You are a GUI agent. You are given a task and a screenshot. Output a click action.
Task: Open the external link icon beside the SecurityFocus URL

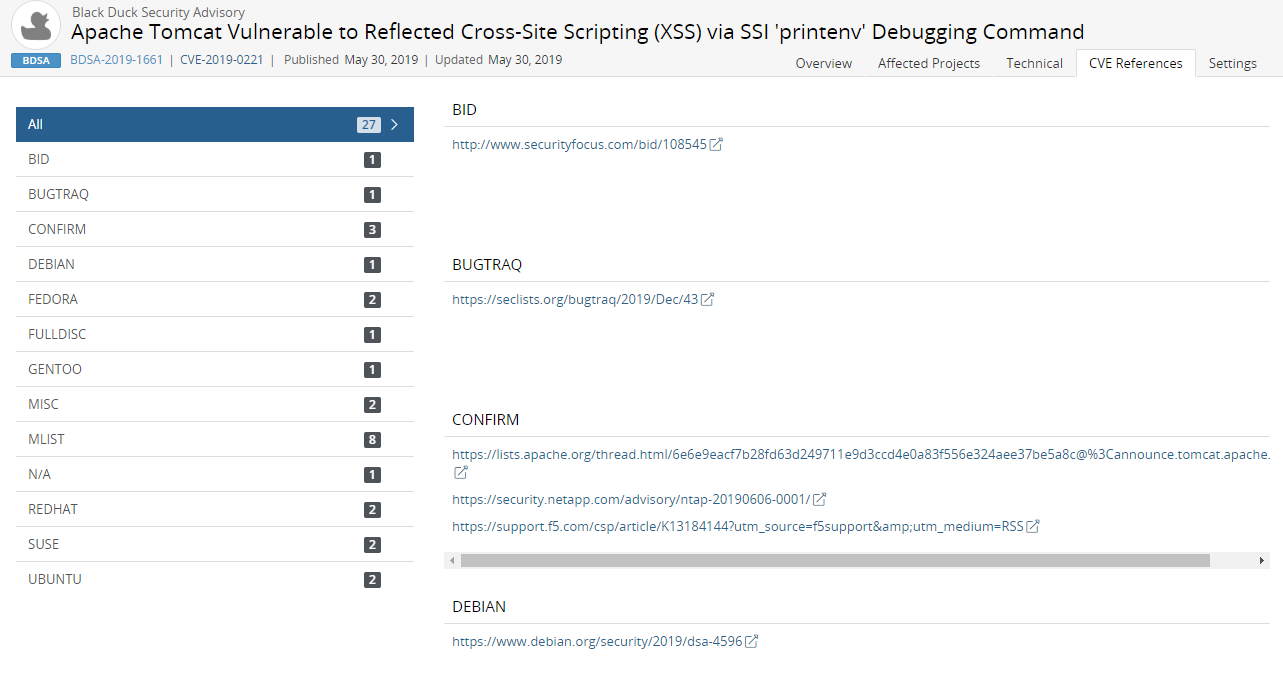[x=716, y=144]
